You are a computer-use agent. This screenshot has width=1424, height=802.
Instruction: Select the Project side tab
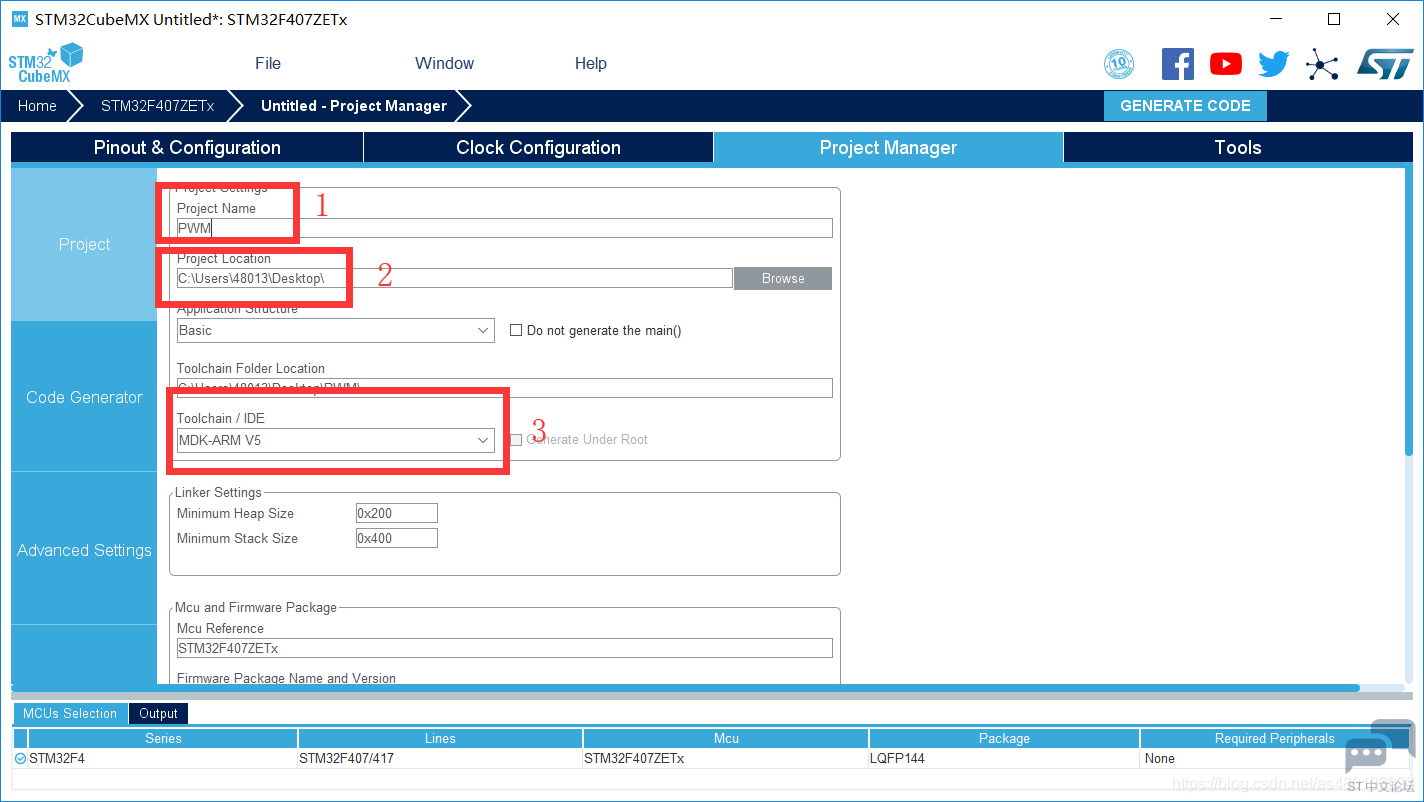(x=84, y=244)
